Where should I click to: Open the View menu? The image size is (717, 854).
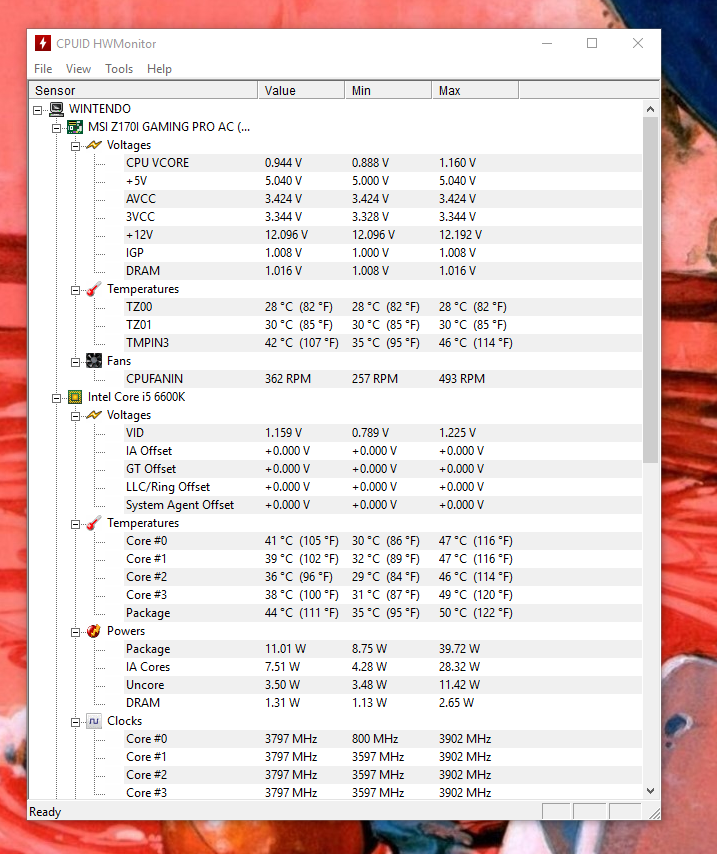pyautogui.click(x=78, y=69)
